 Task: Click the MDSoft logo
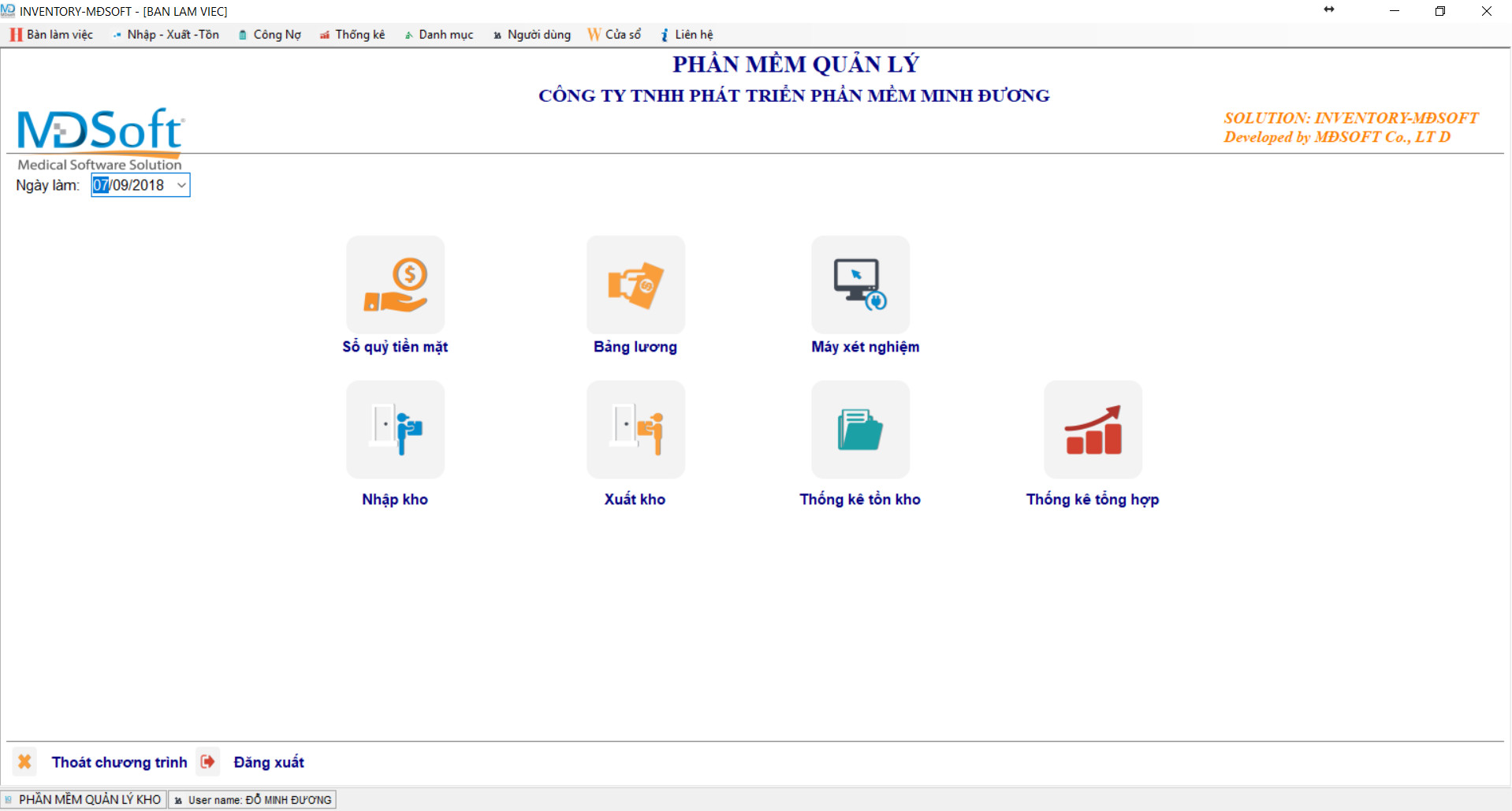pyautogui.click(x=100, y=140)
